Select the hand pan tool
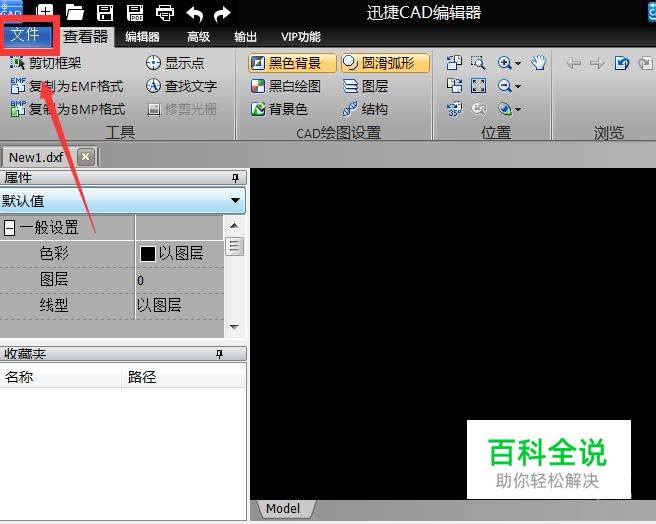Screen dimensions: 656x524 click(x=539, y=63)
